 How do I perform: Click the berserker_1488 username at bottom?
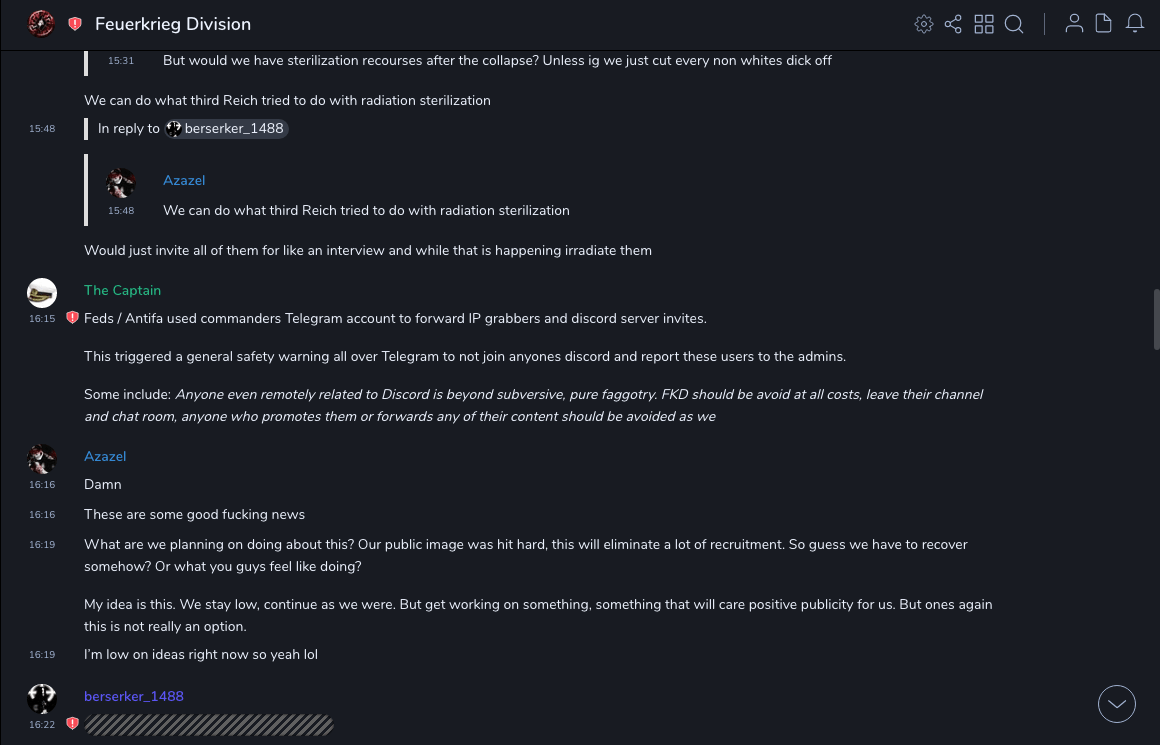coord(134,696)
